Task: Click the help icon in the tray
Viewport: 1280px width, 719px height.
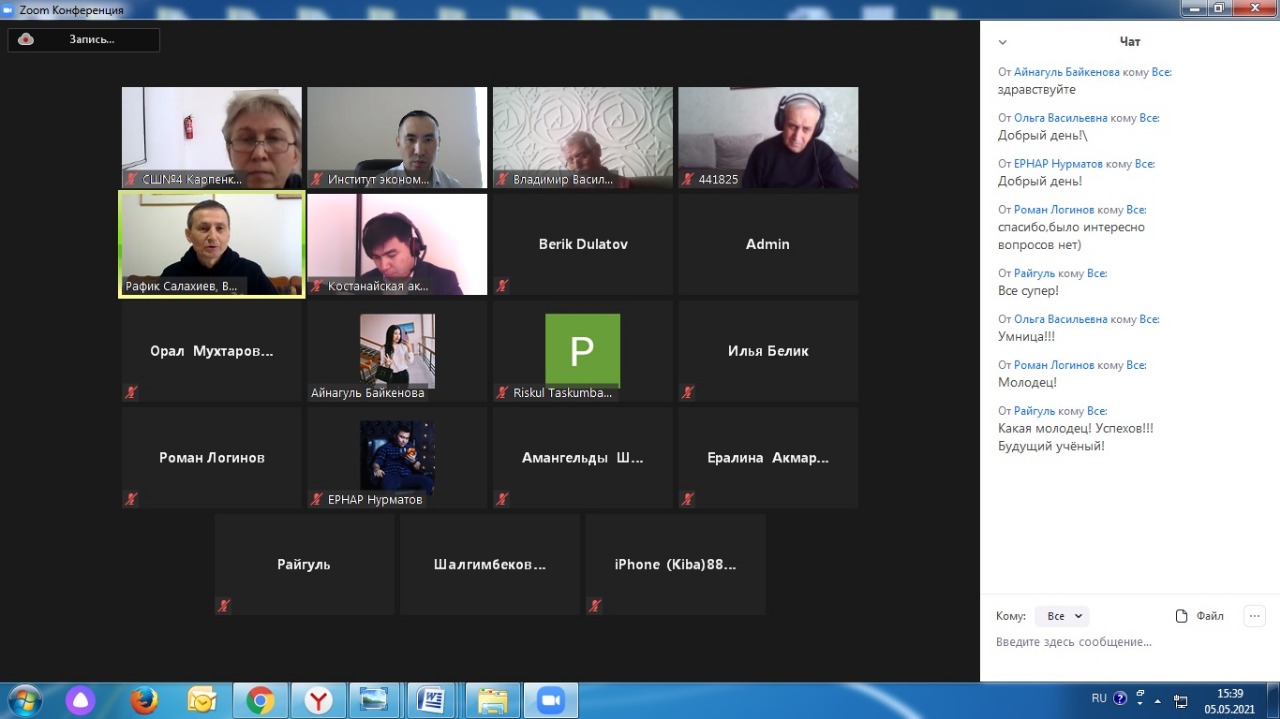Action: (1120, 699)
